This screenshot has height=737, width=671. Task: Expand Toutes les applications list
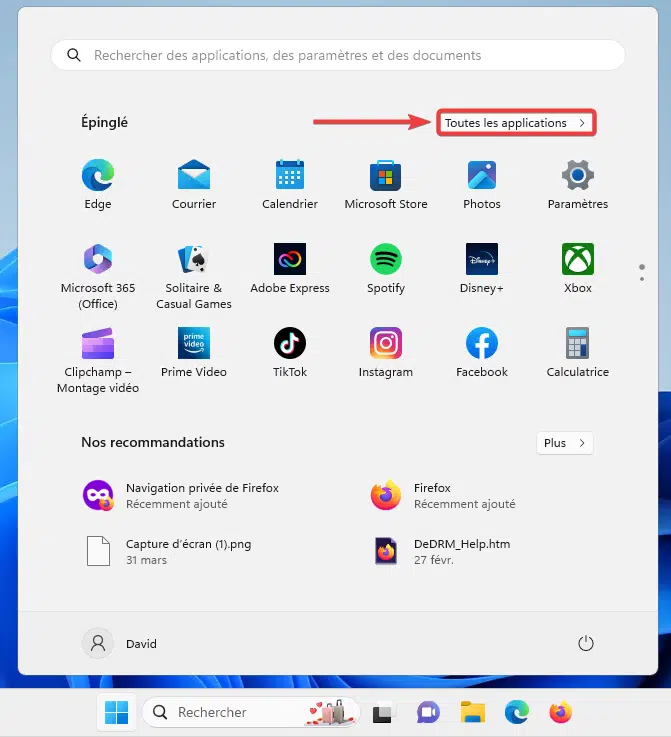(516, 123)
